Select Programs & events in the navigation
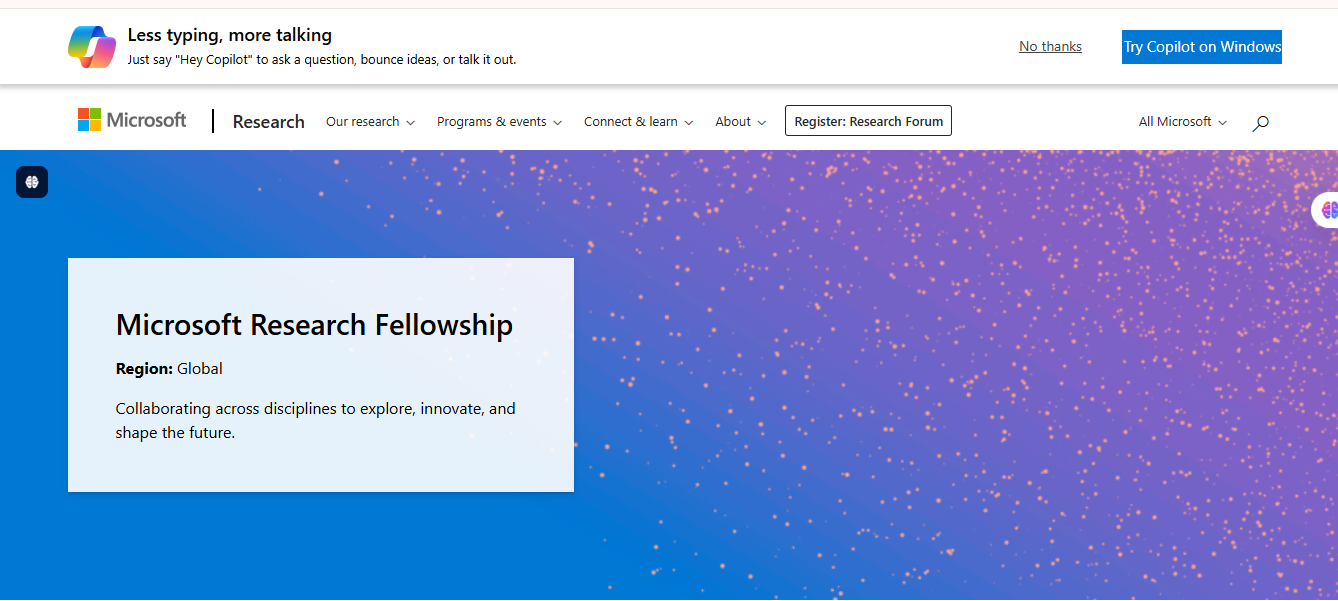Screen dimensions: 1338x601 (x=498, y=121)
